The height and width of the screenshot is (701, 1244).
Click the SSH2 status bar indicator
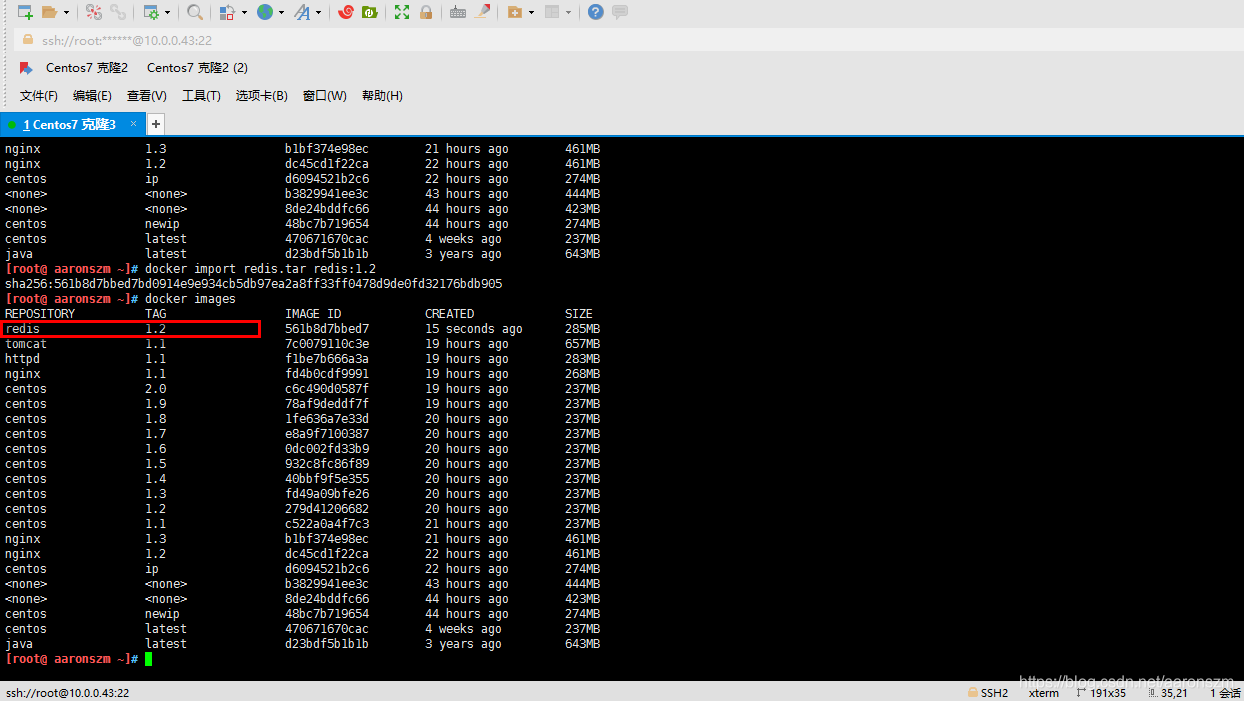(x=988, y=692)
